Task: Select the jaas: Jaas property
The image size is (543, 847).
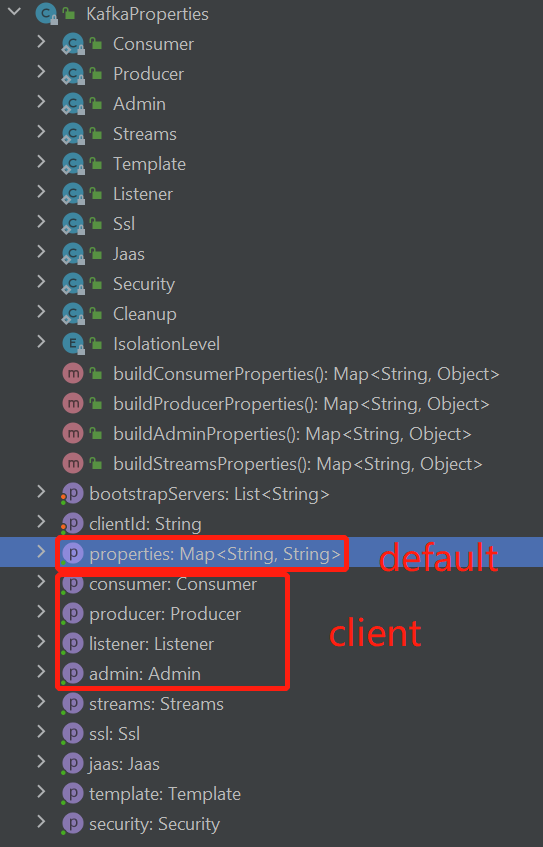Action: (x=124, y=764)
